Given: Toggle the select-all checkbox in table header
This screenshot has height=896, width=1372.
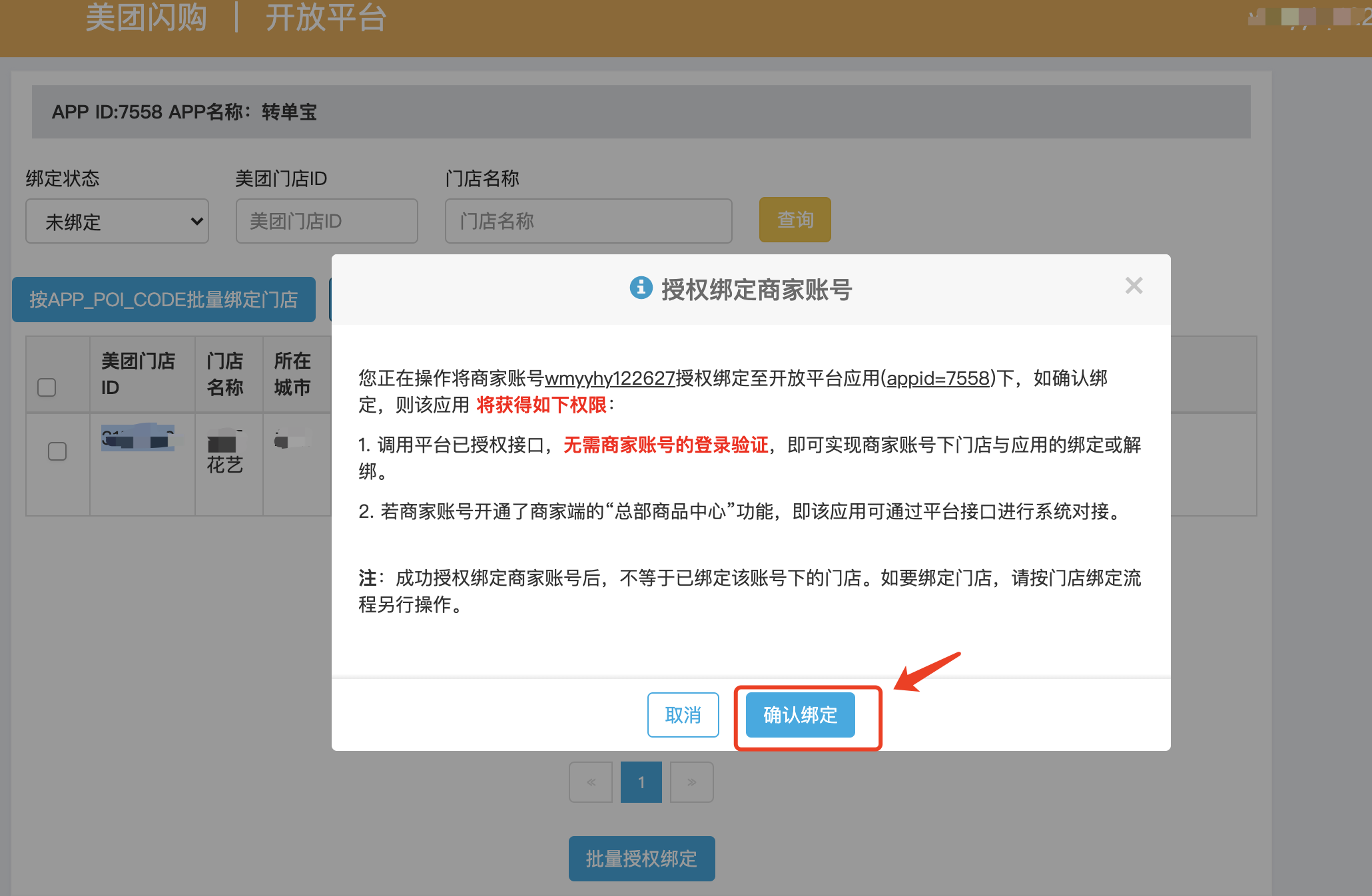Looking at the screenshot, I should click(x=47, y=387).
